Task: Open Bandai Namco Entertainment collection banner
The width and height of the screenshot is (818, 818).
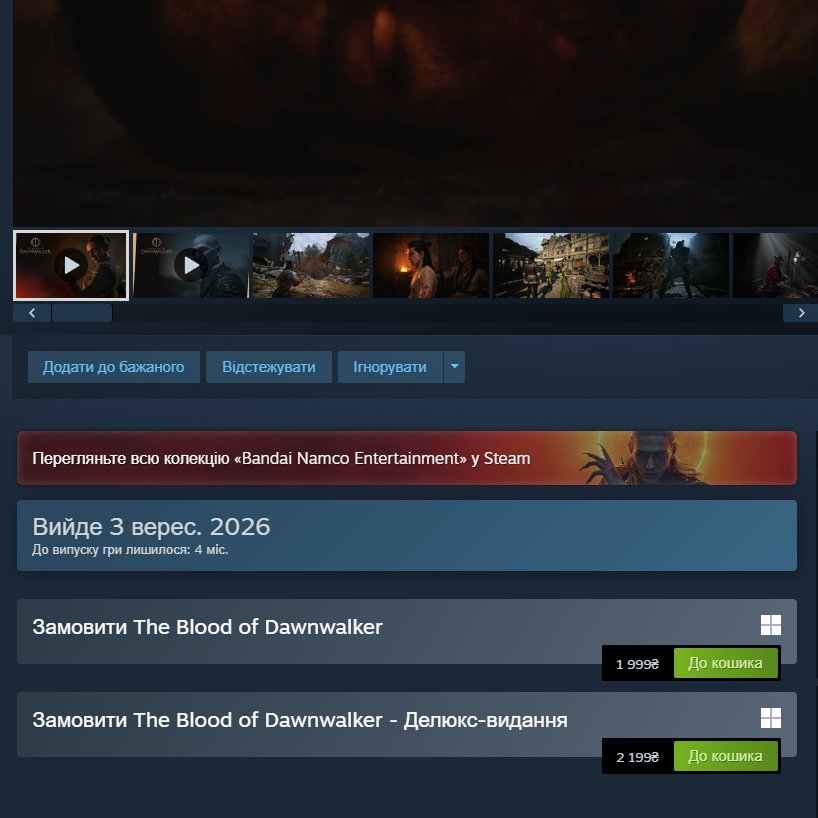Action: [x=407, y=458]
